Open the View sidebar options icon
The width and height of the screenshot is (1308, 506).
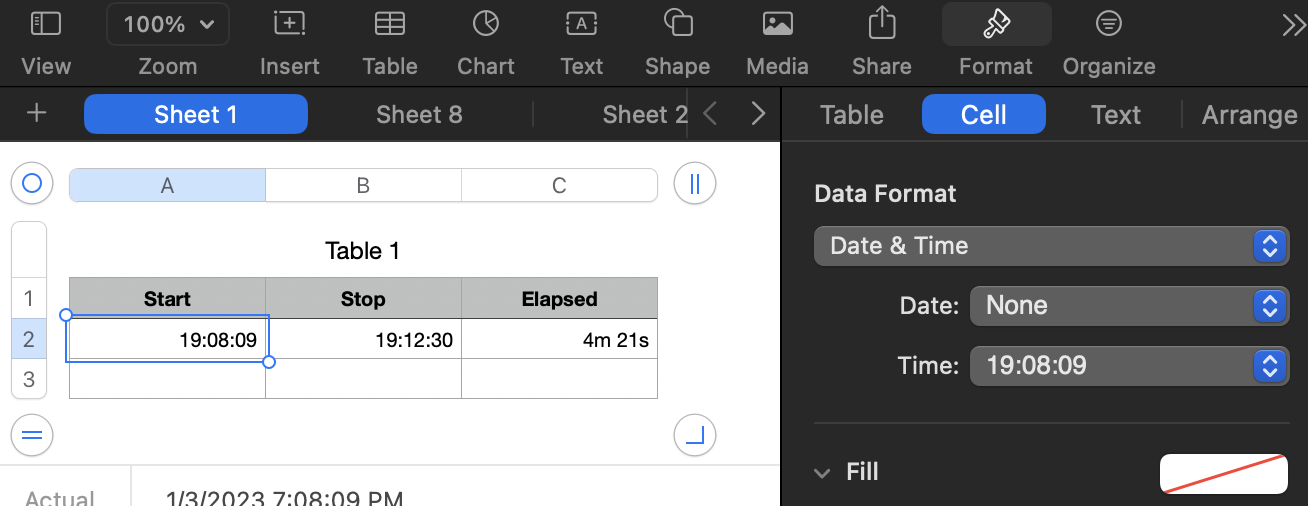46,24
